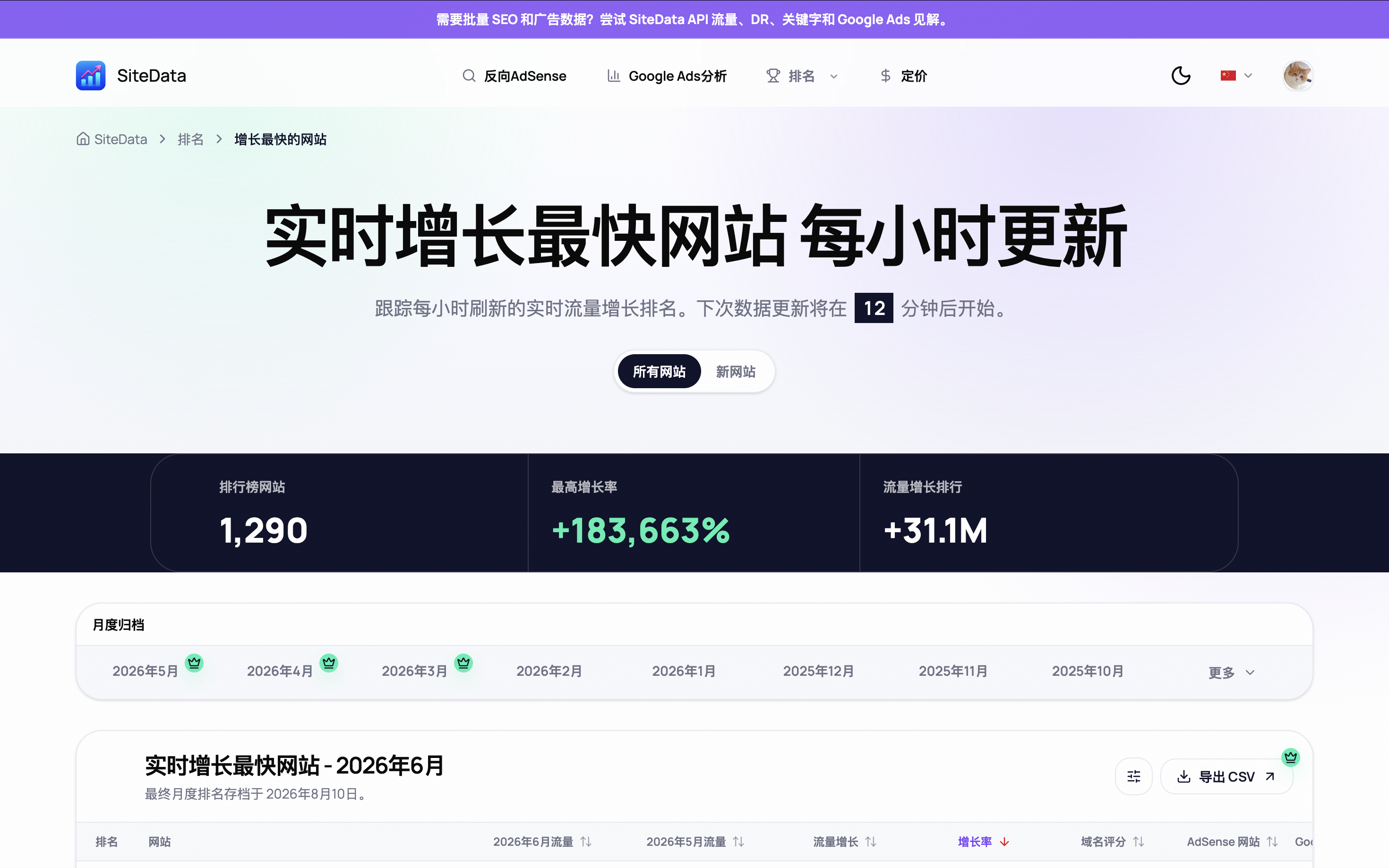This screenshot has width=1389, height=868.
Task: Open the 2026年3月 archive
Action: pyautogui.click(x=415, y=671)
